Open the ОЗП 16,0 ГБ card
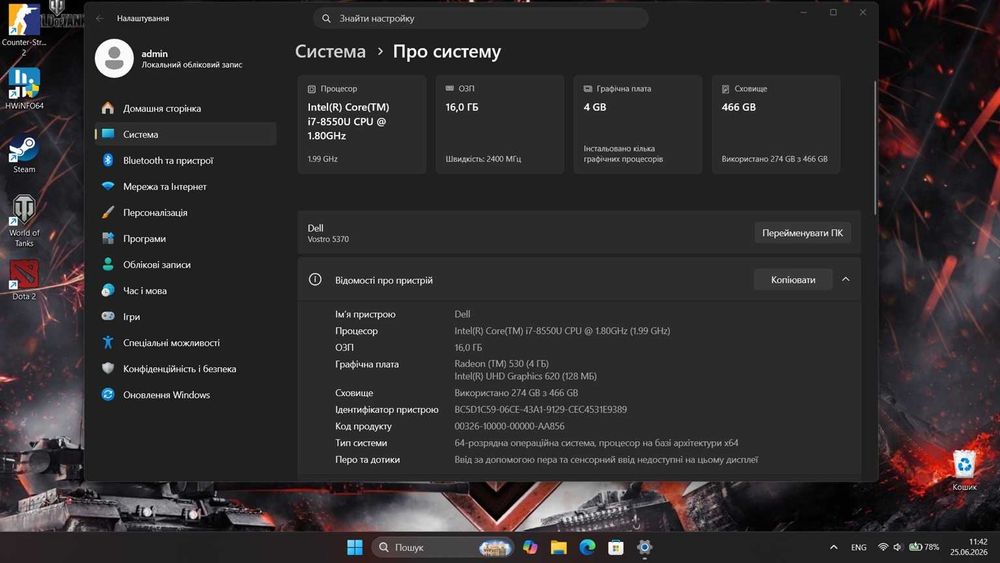The height and width of the screenshot is (563, 1000). point(500,124)
